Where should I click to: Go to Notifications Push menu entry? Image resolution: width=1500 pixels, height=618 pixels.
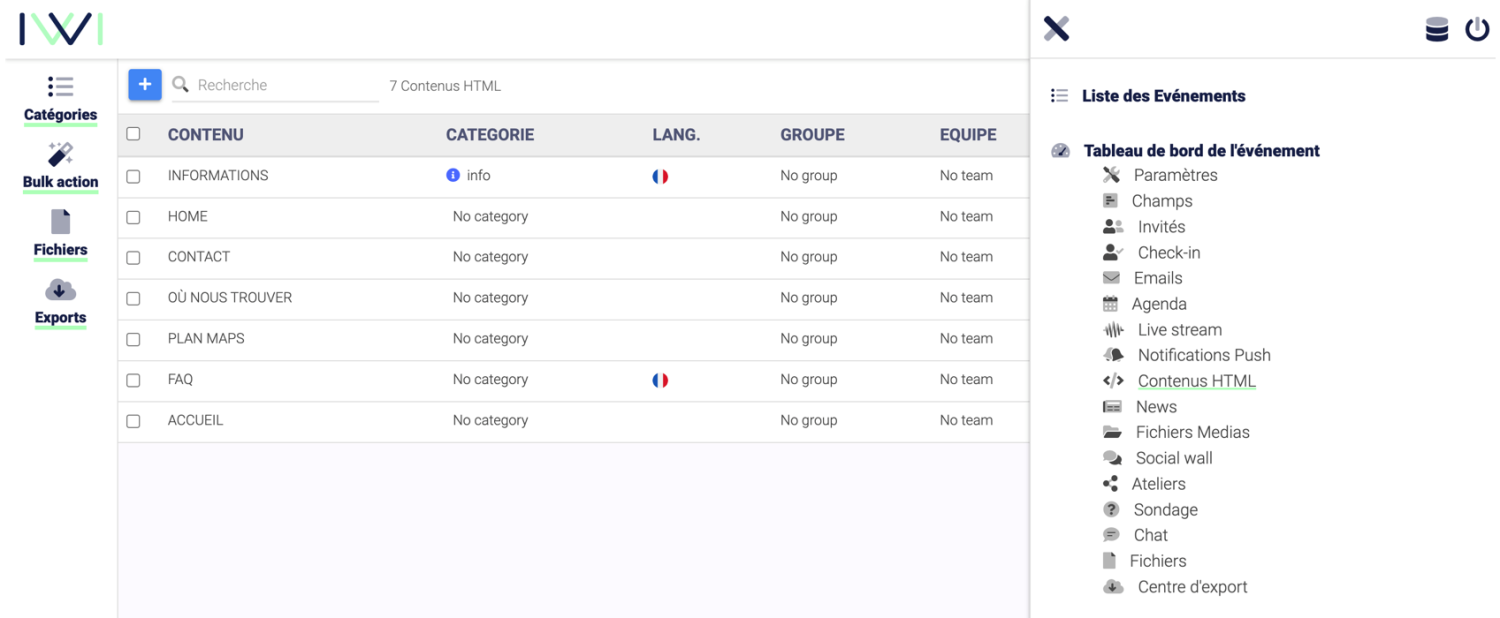pos(1204,355)
